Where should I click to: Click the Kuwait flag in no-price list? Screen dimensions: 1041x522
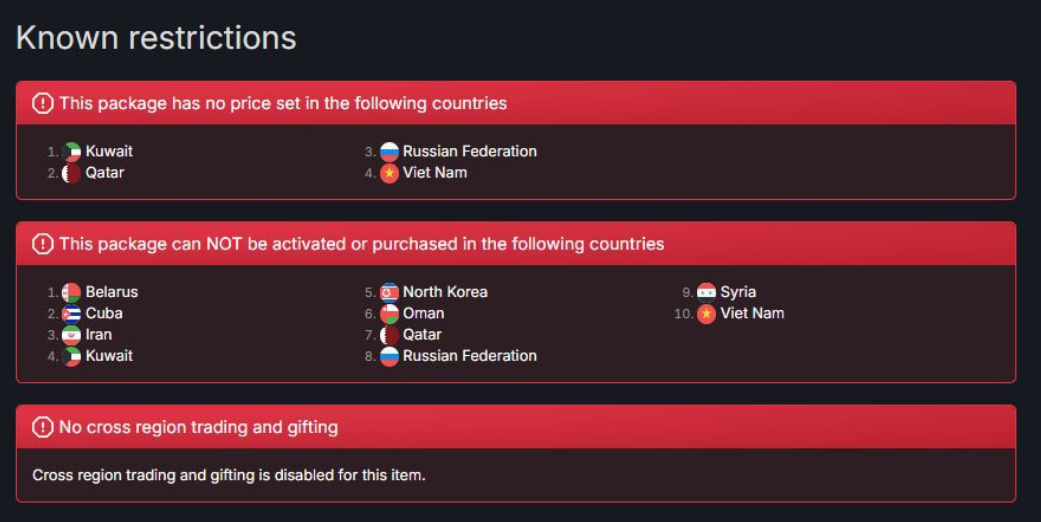(x=72, y=151)
